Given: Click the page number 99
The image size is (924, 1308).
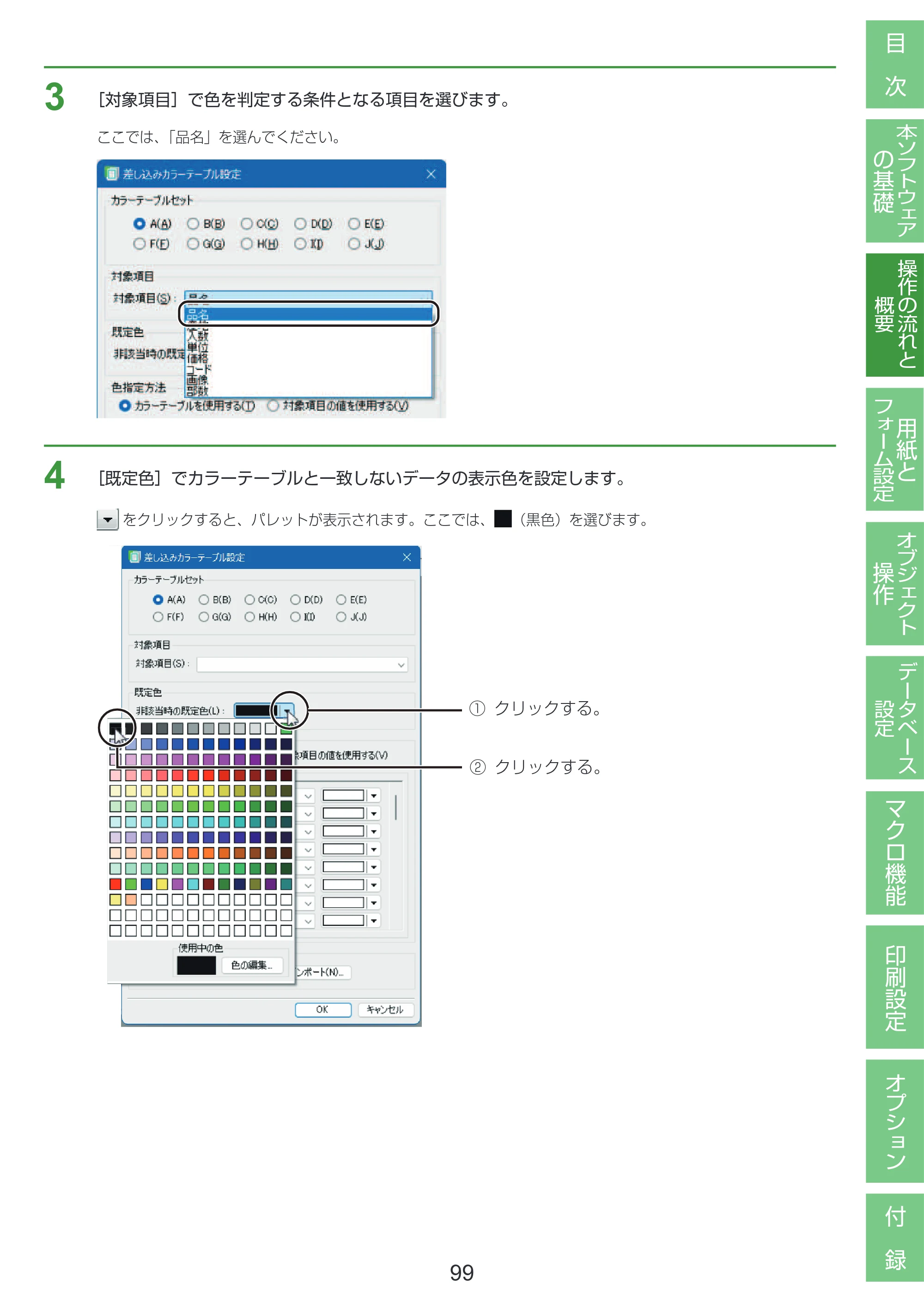Looking at the screenshot, I should 461,1273.
